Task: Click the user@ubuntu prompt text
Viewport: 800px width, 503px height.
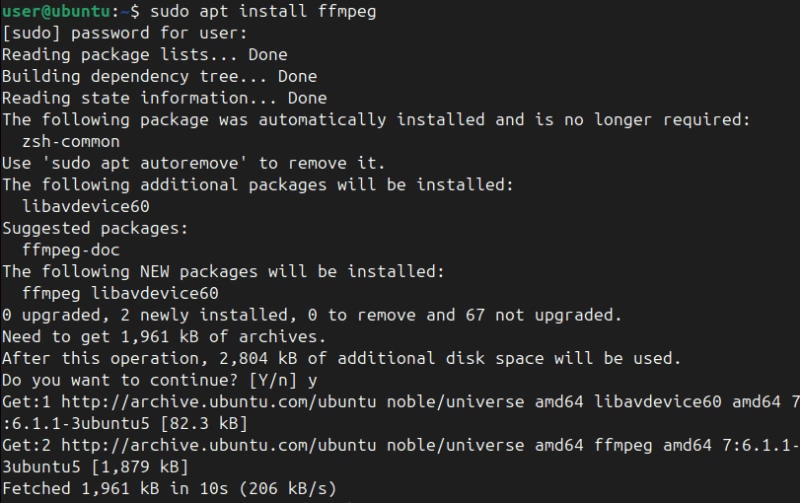Action: (x=56, y=11)
